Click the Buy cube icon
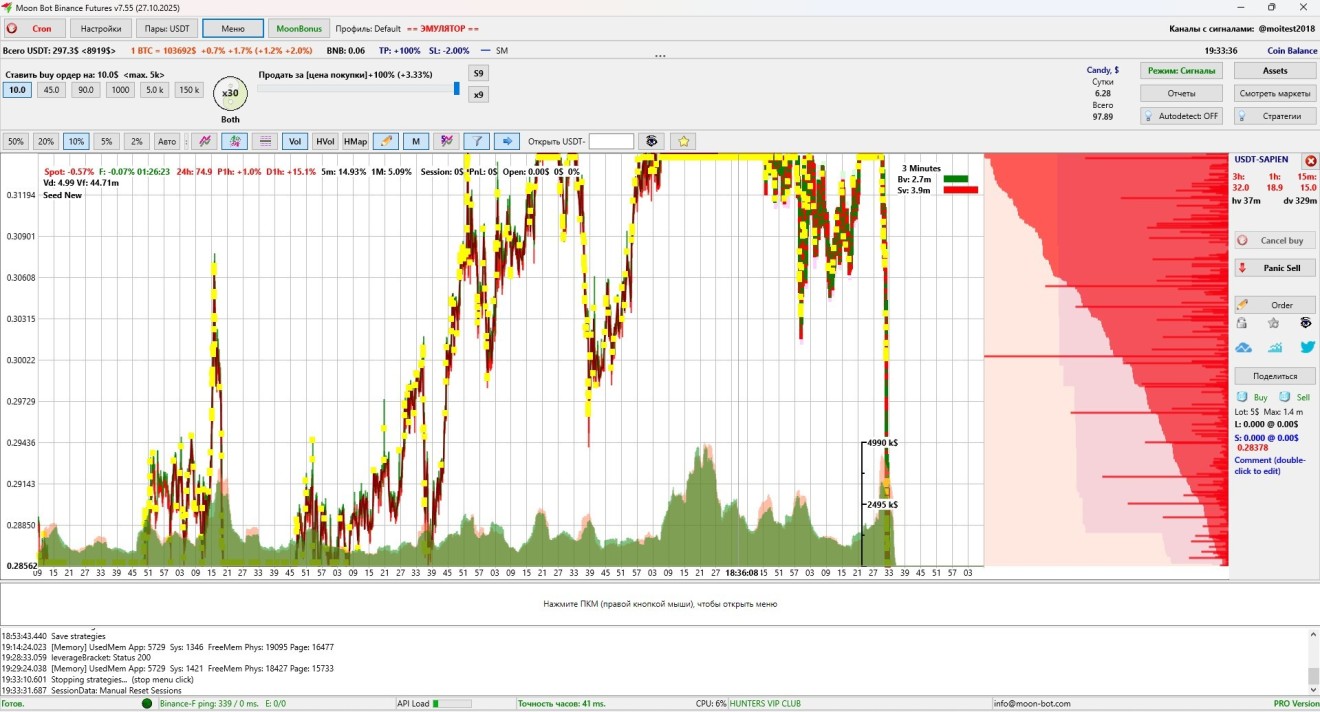The width and height of the screenshot is (1320, 712). [x=1242, y=397]
